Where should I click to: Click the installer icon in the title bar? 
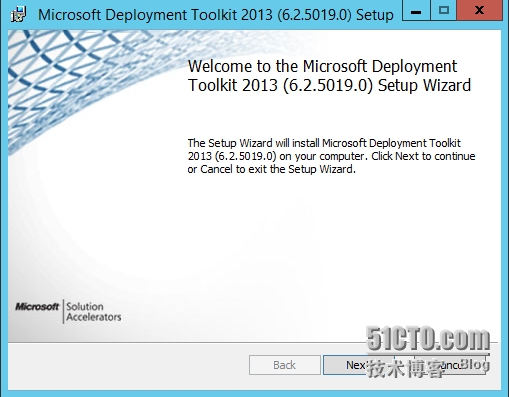(x=18, y=15)
